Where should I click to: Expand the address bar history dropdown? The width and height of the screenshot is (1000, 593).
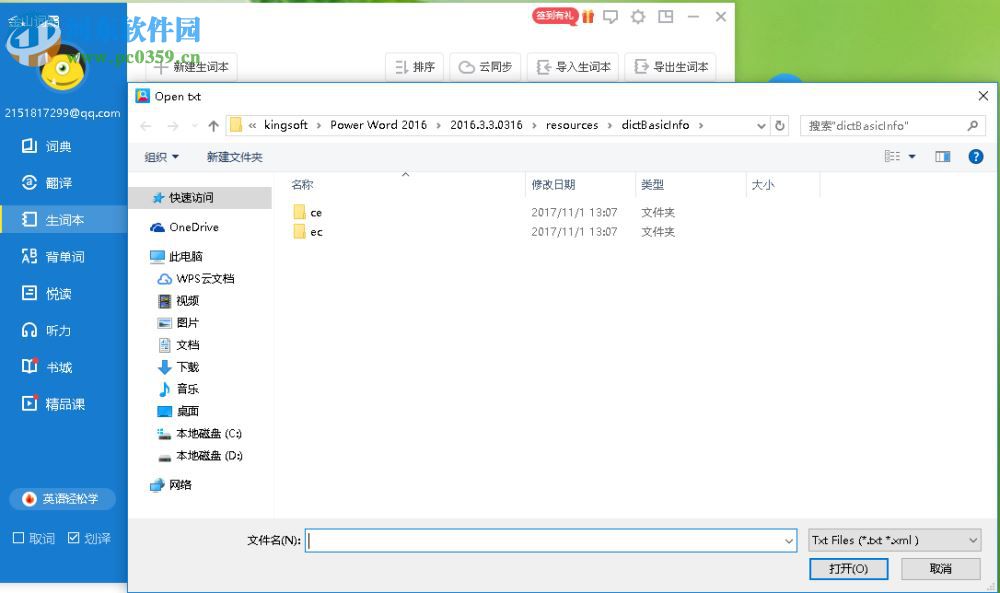(x=761, y=126)
